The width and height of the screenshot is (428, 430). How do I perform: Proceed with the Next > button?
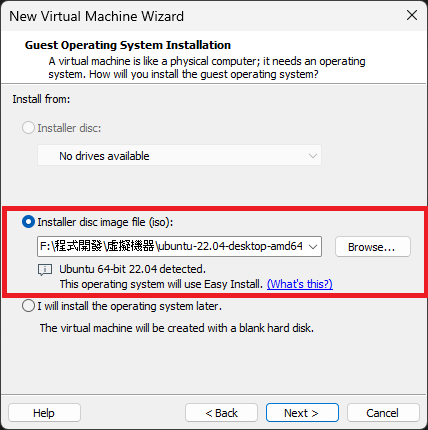302,413
